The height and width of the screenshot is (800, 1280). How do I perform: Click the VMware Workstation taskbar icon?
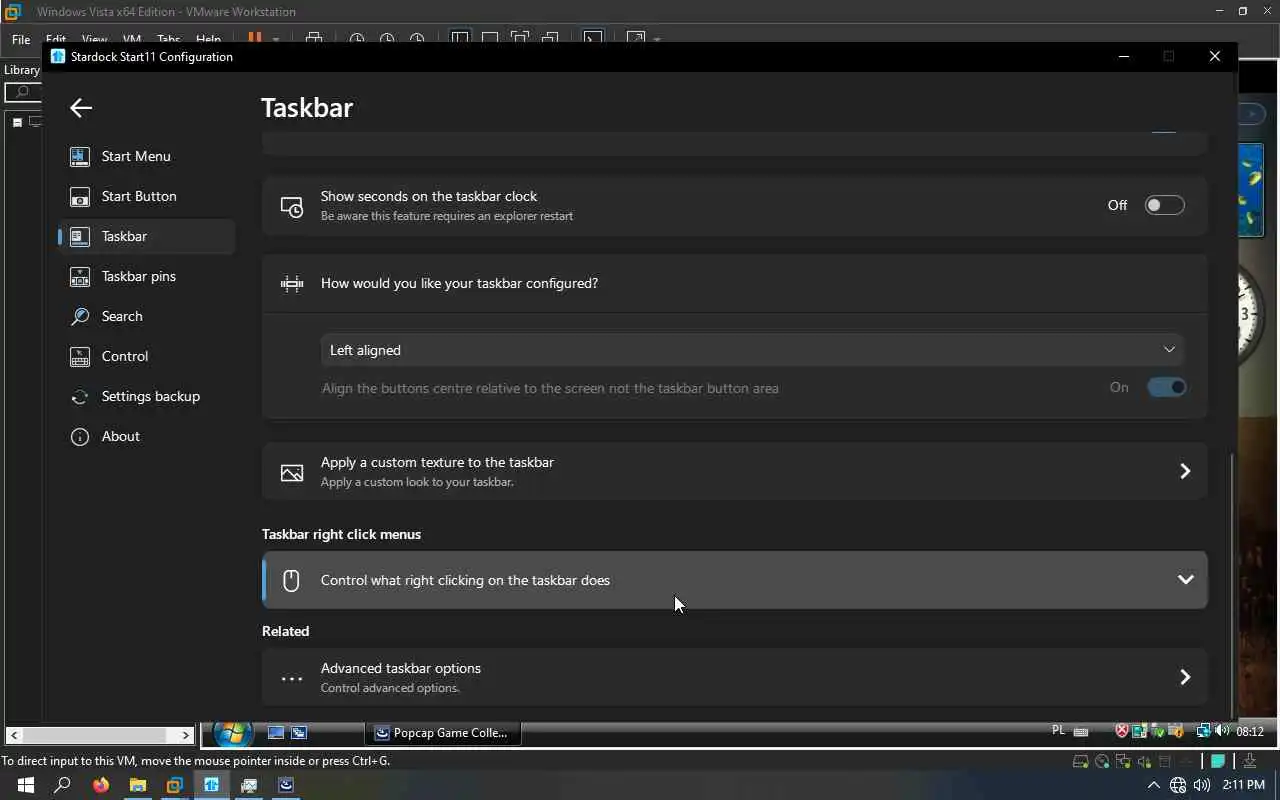point(174,785)
